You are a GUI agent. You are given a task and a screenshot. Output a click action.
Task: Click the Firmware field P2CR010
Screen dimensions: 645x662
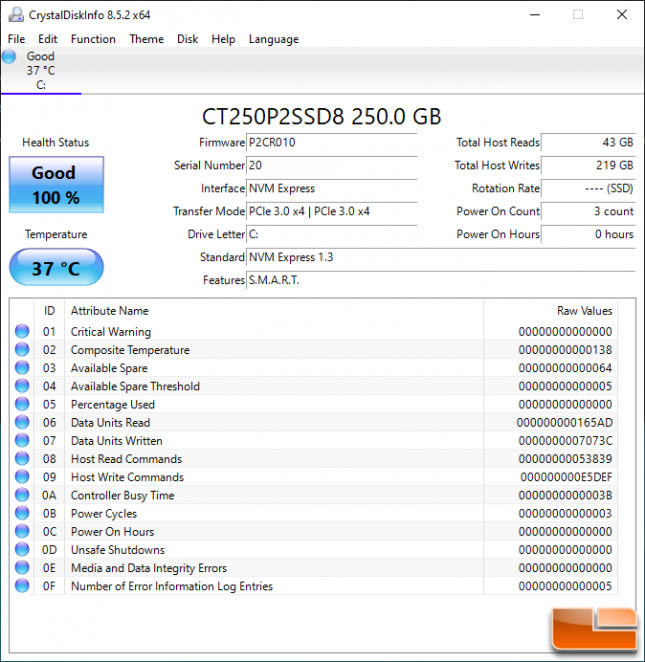[331, 143]
